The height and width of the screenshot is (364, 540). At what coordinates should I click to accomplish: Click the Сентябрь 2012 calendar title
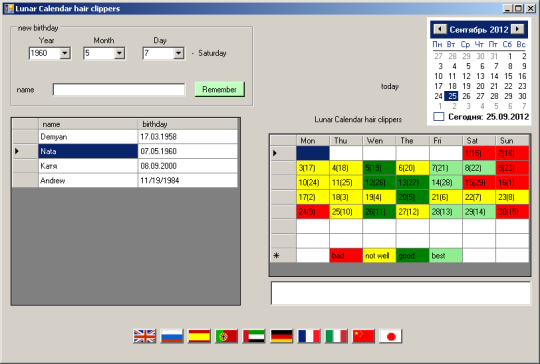(479, 30)
